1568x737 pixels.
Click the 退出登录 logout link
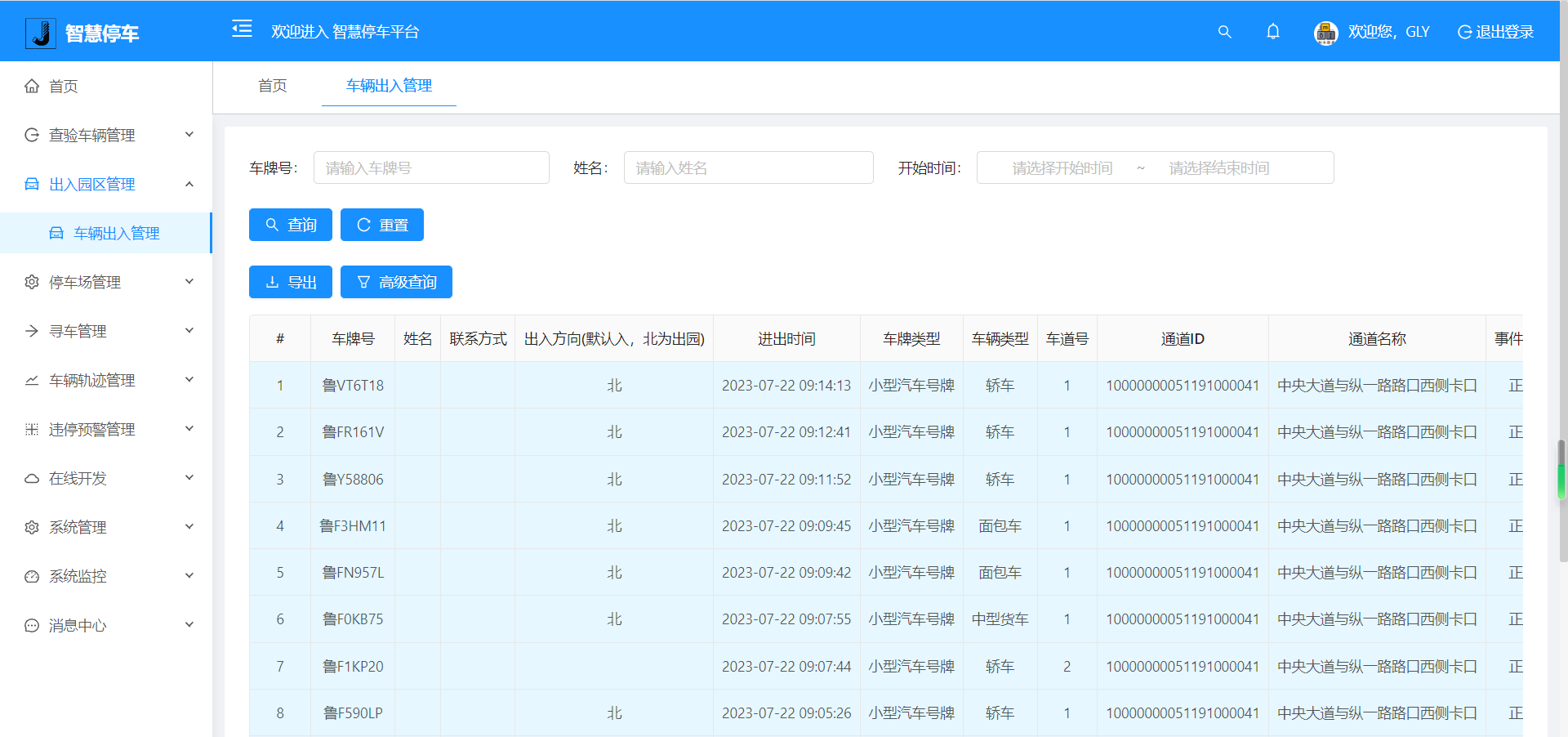(x=1496, y=32)
